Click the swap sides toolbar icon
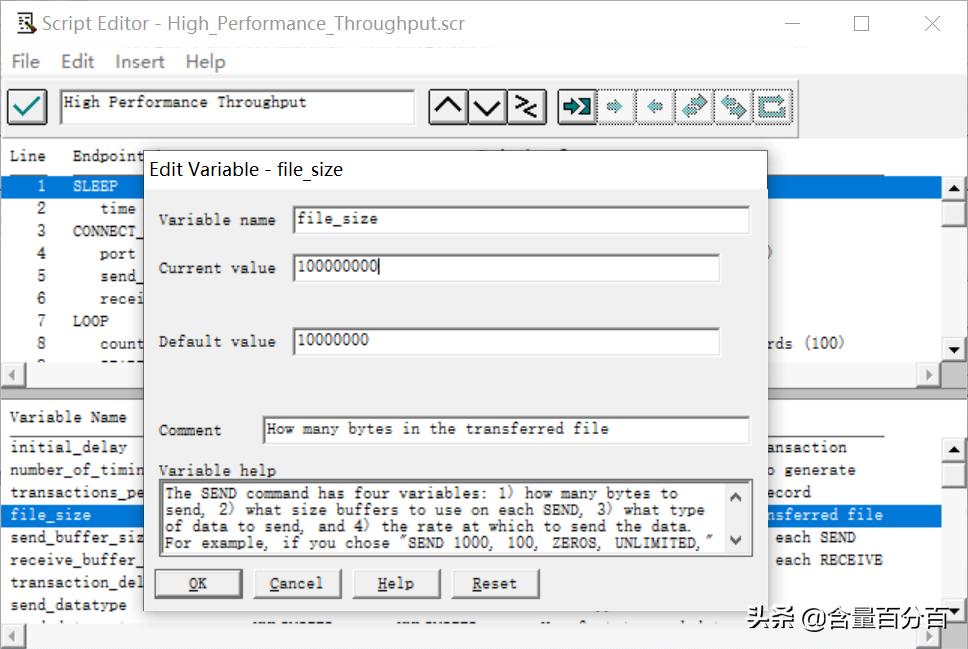This screenshot has width=968, height=649. (x=527, y=107)
